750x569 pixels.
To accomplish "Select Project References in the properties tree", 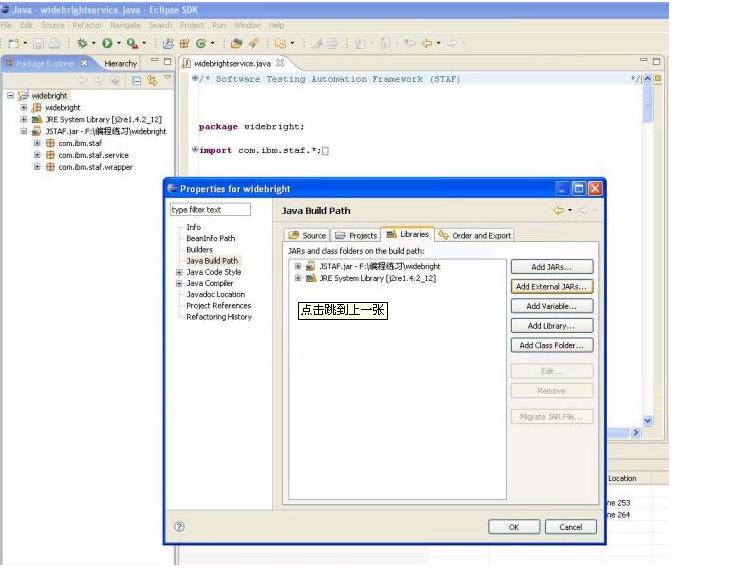I will 218,306.
